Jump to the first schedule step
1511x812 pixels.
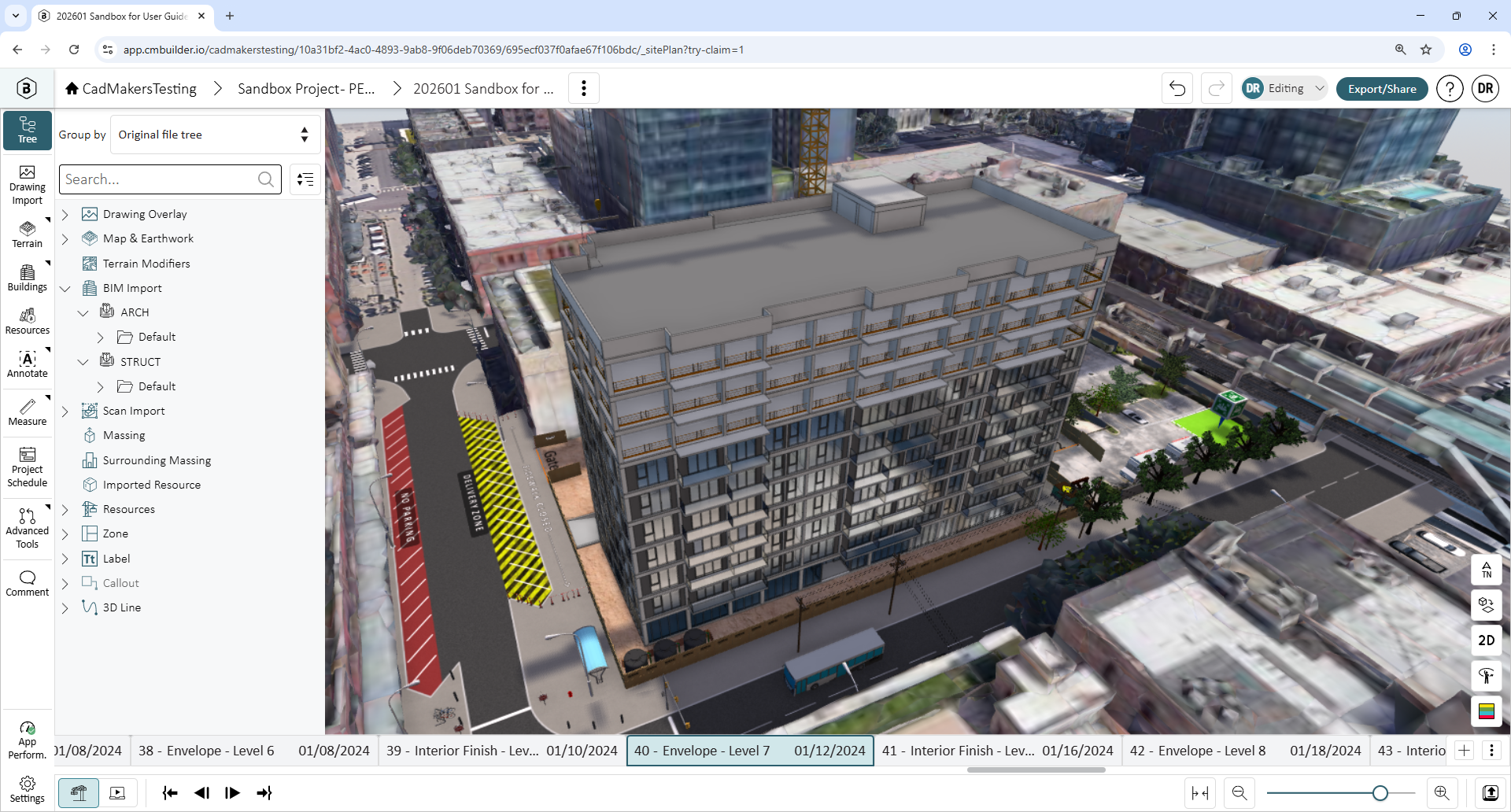coord(170,793)
